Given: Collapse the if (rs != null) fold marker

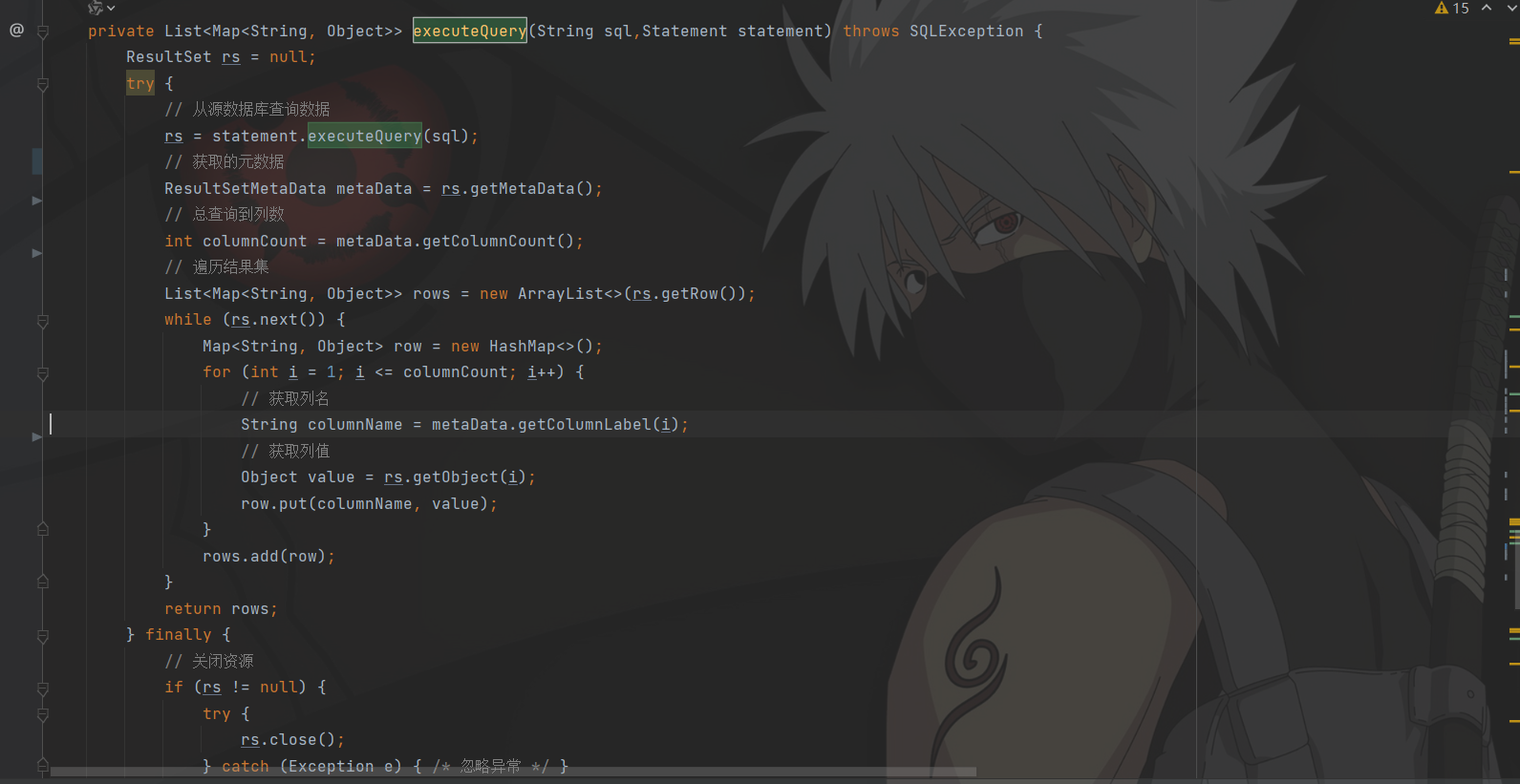Looking at the screenshot, I should pyautogui.click(x=43, y=689).
